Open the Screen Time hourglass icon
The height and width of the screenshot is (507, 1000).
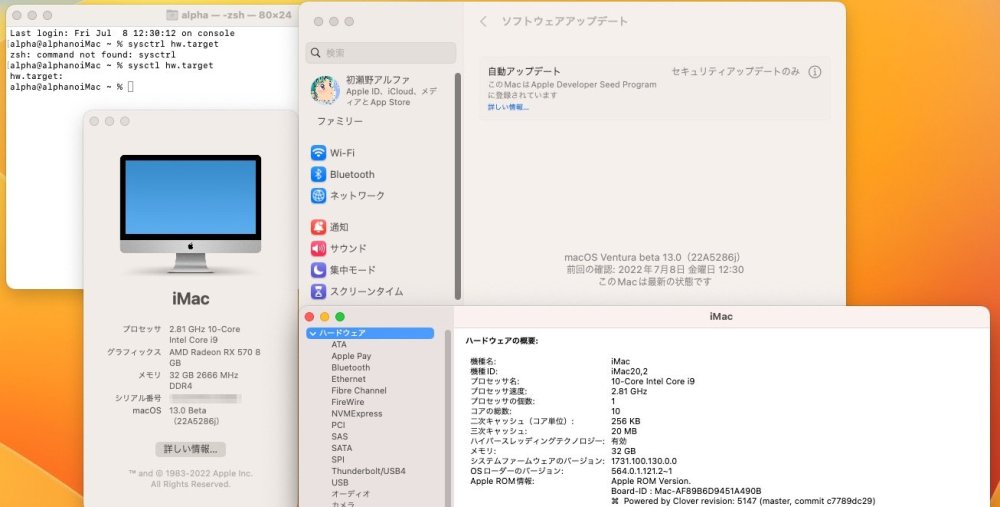[x=318, y=291]
